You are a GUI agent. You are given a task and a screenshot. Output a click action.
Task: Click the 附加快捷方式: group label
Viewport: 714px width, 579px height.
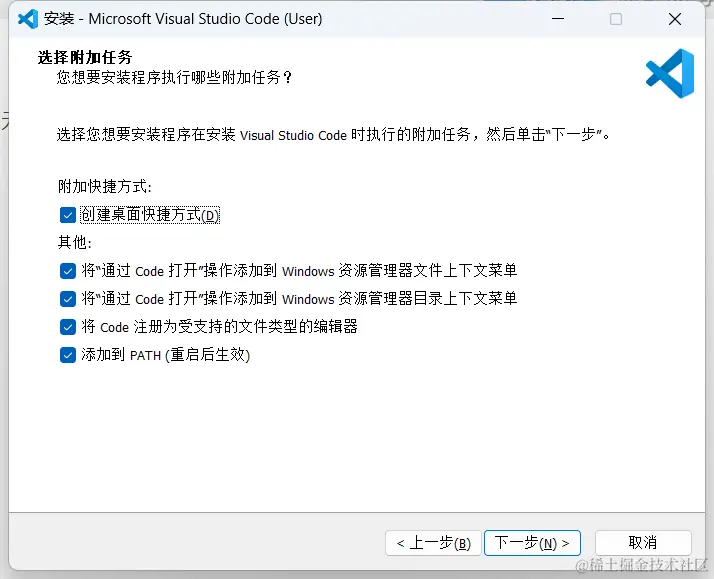(x=105, y=187)
